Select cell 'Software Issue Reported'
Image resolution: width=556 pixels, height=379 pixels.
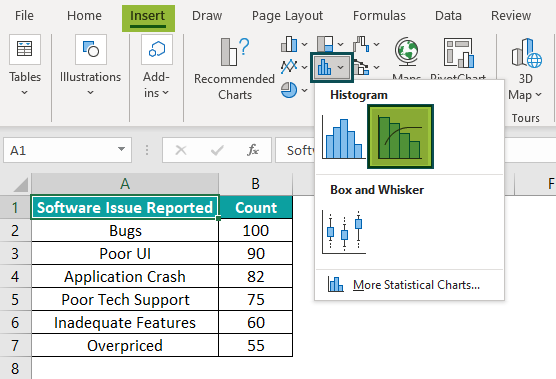125,207
